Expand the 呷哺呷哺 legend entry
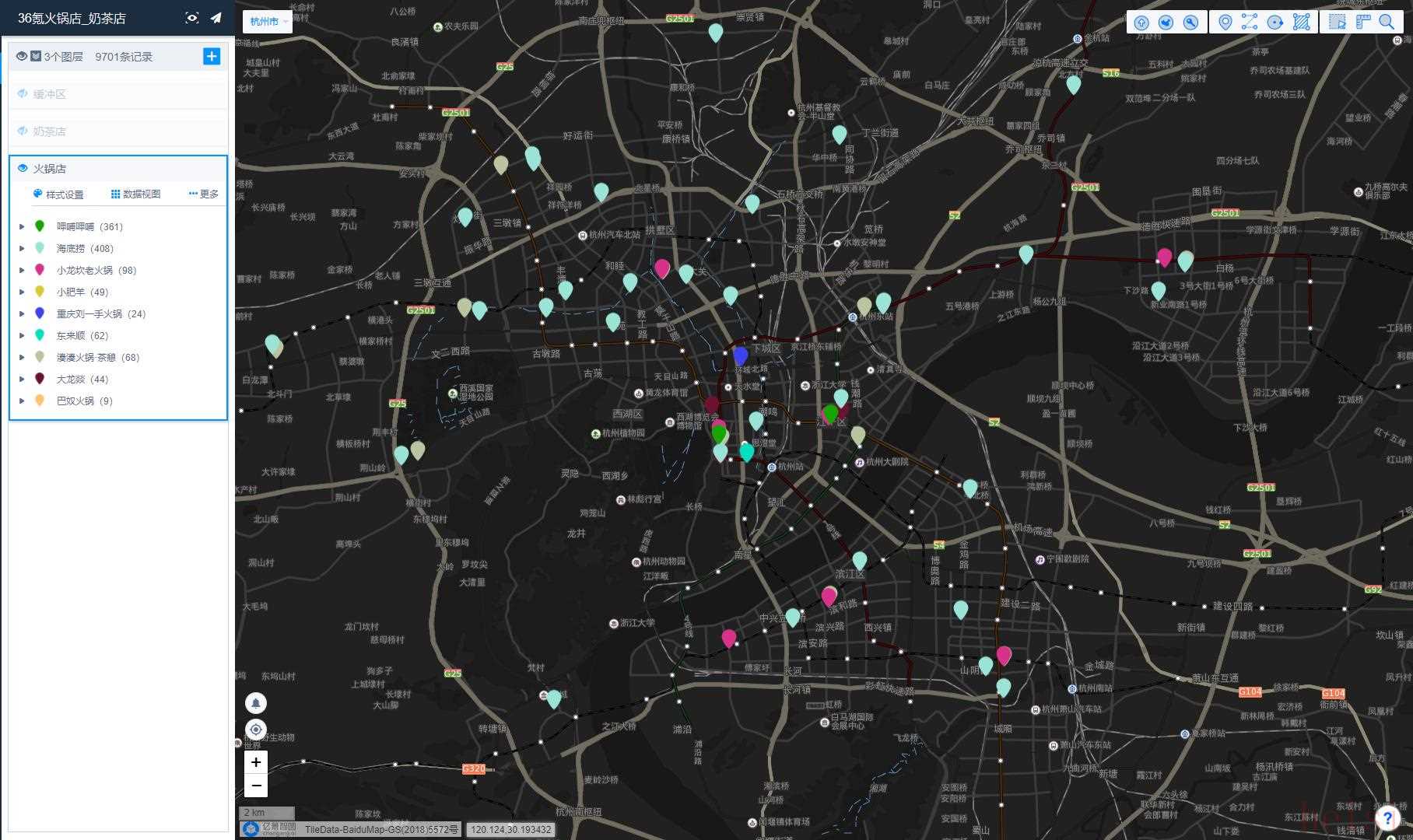Screen dimensions: 1413x840 [x=22, y=227]
